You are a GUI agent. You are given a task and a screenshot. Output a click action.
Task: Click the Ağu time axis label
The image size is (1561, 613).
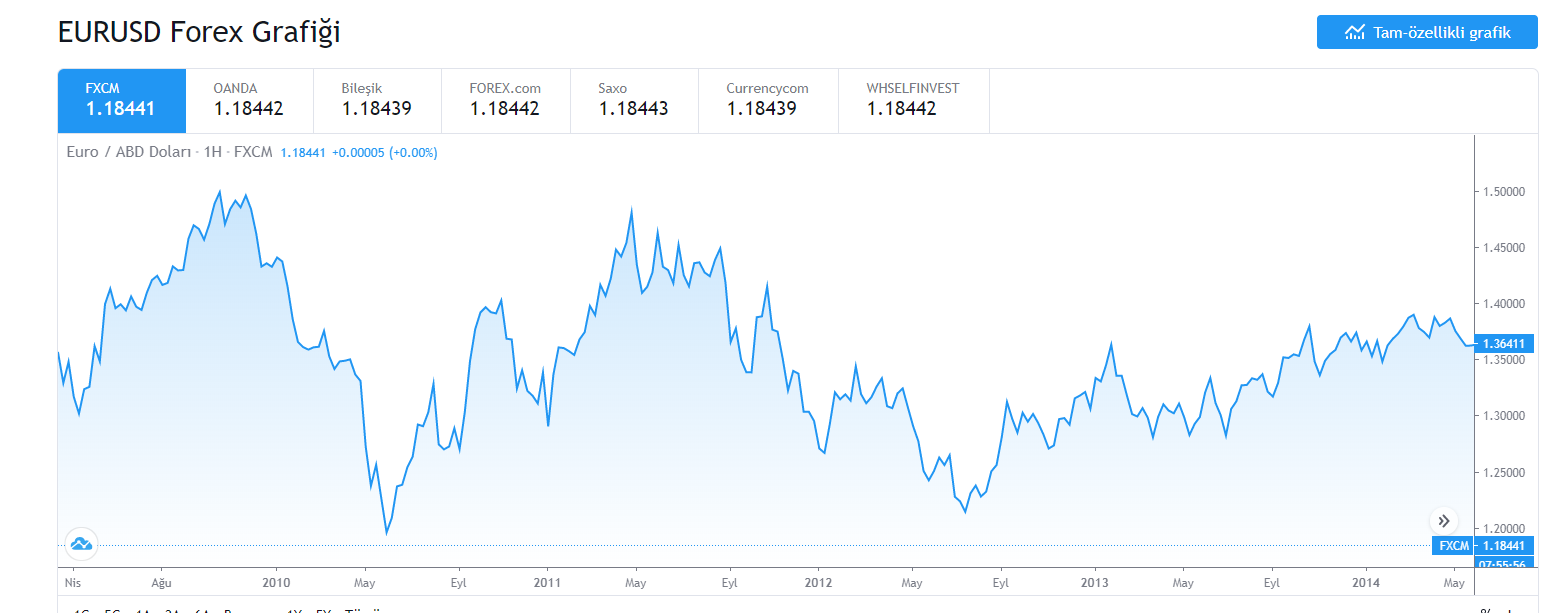[162, 582]
